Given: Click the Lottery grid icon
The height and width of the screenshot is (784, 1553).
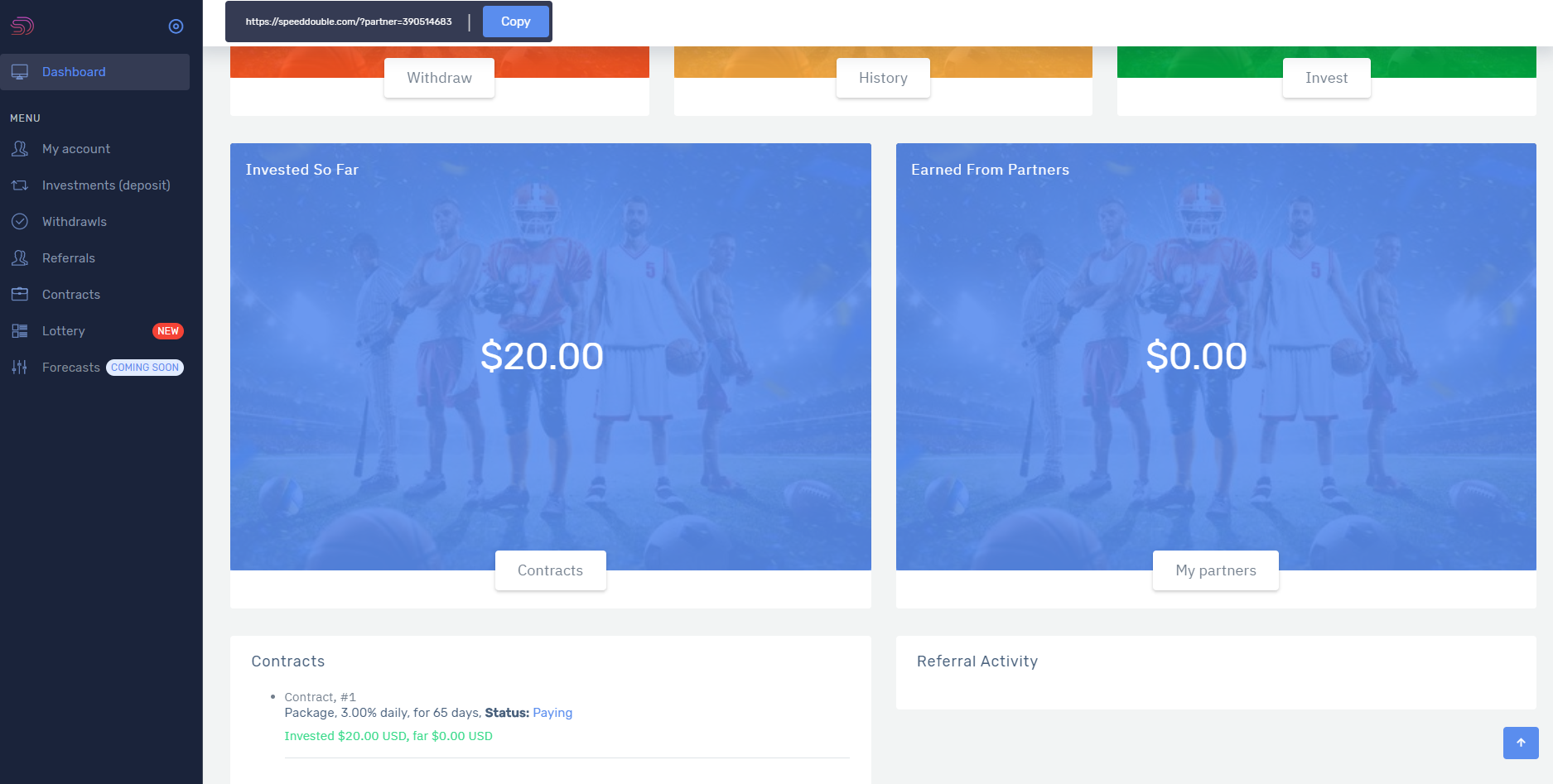Looking at the screenshot, I should pos(20,331).
